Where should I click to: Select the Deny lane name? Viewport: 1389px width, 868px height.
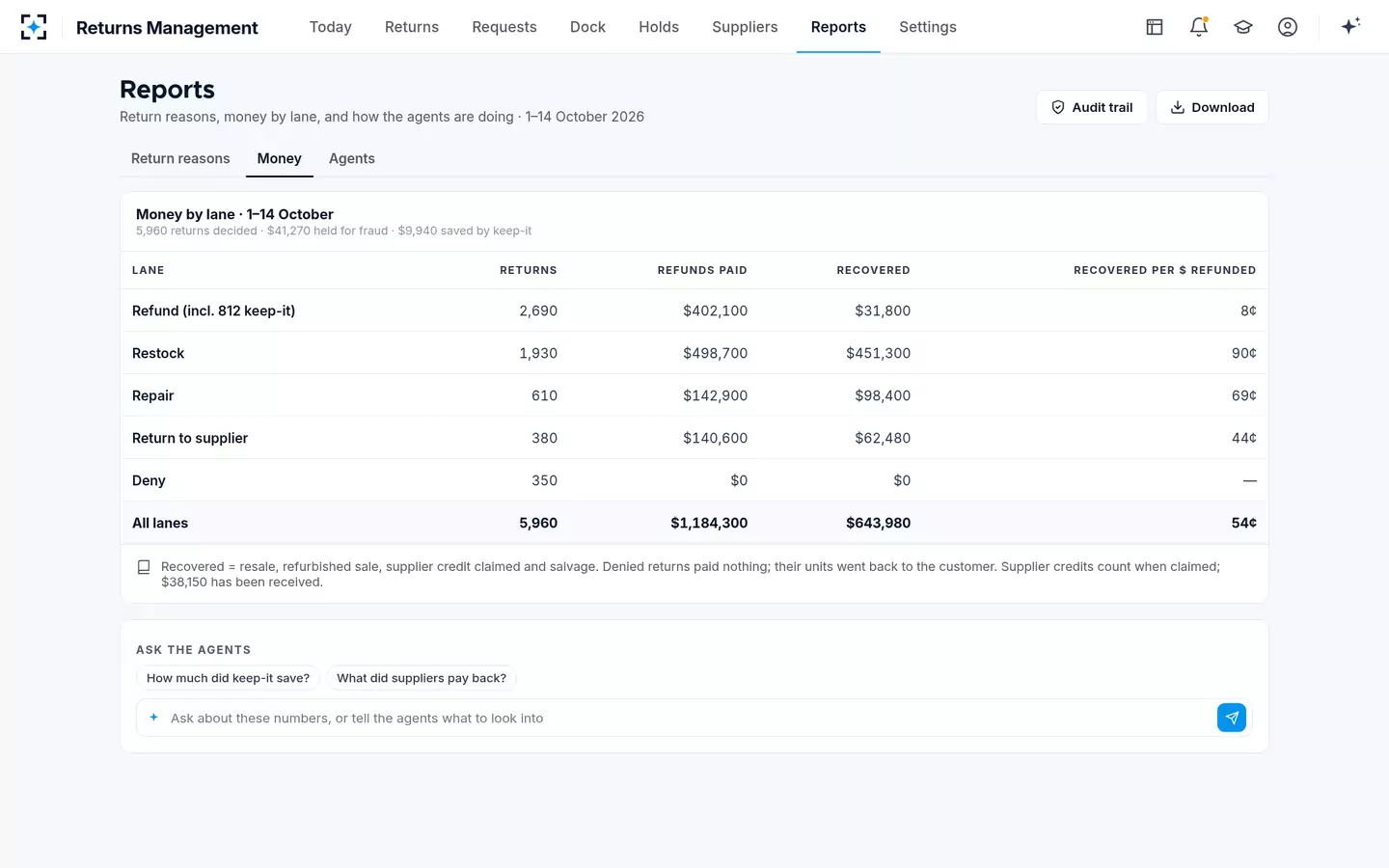149,480
